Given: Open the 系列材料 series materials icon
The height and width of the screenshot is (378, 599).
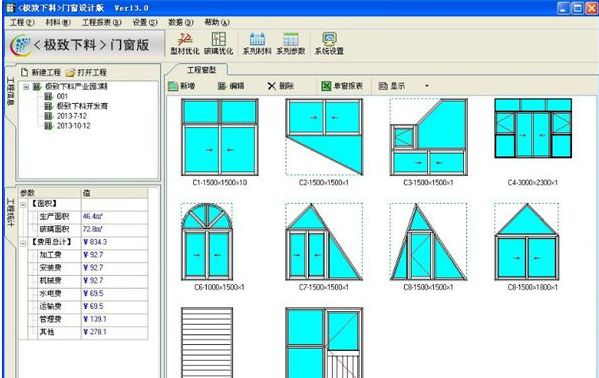Looking at the screenshot, I should (x=257, y=43).
